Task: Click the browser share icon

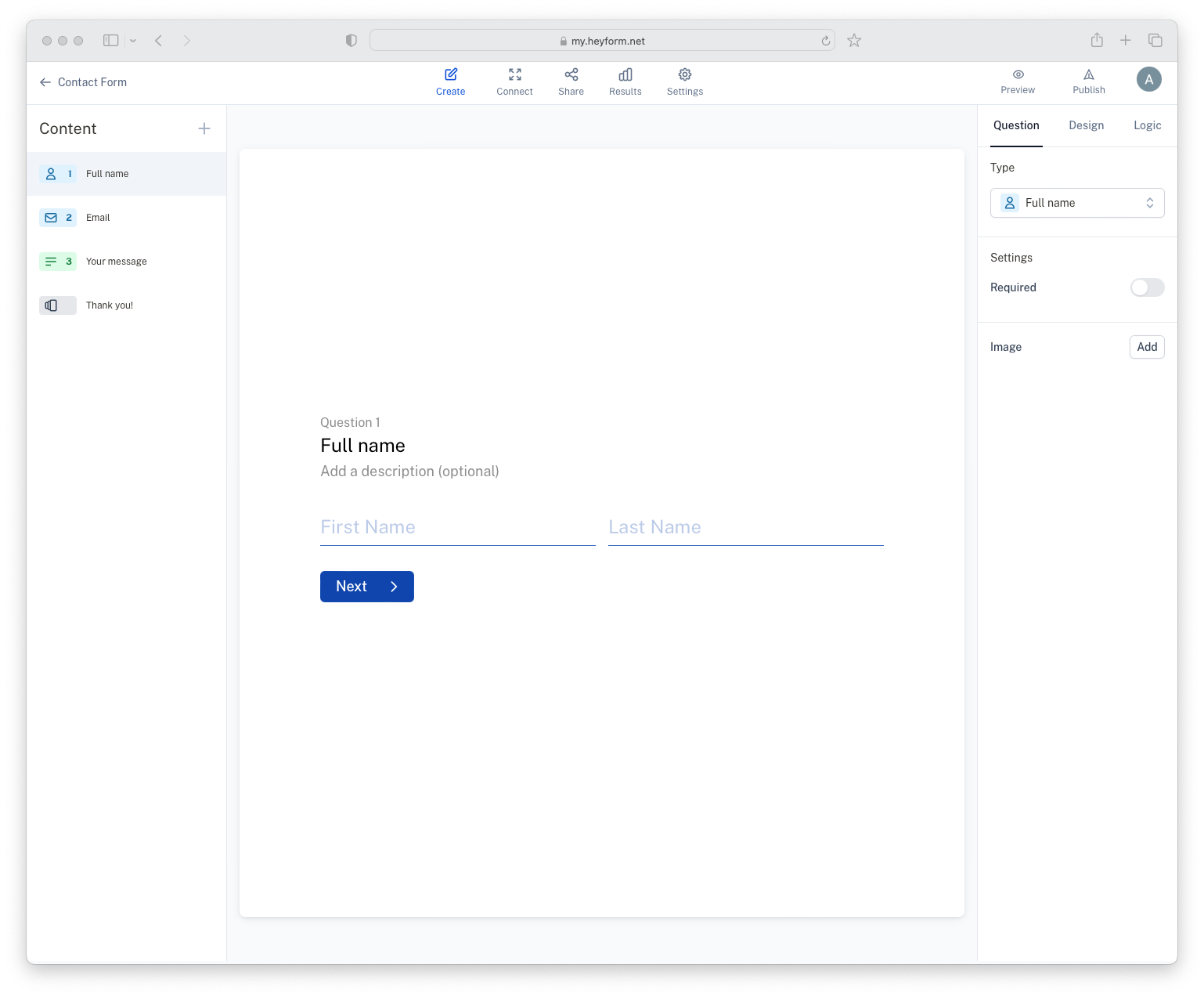Action: coord(1097,40)
